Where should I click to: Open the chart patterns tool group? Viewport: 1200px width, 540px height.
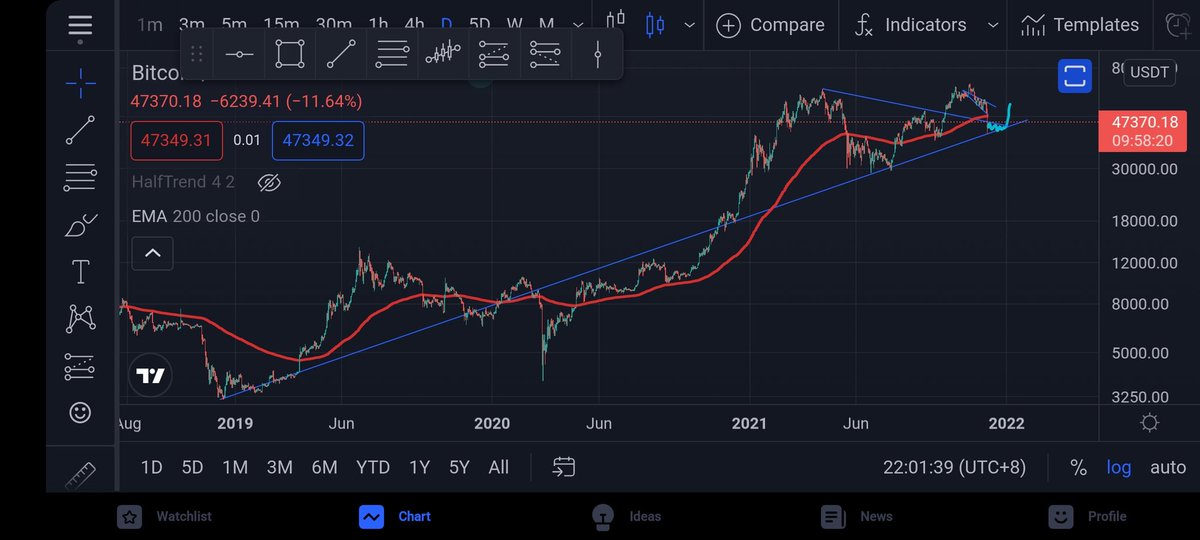[x=80, y=319]
